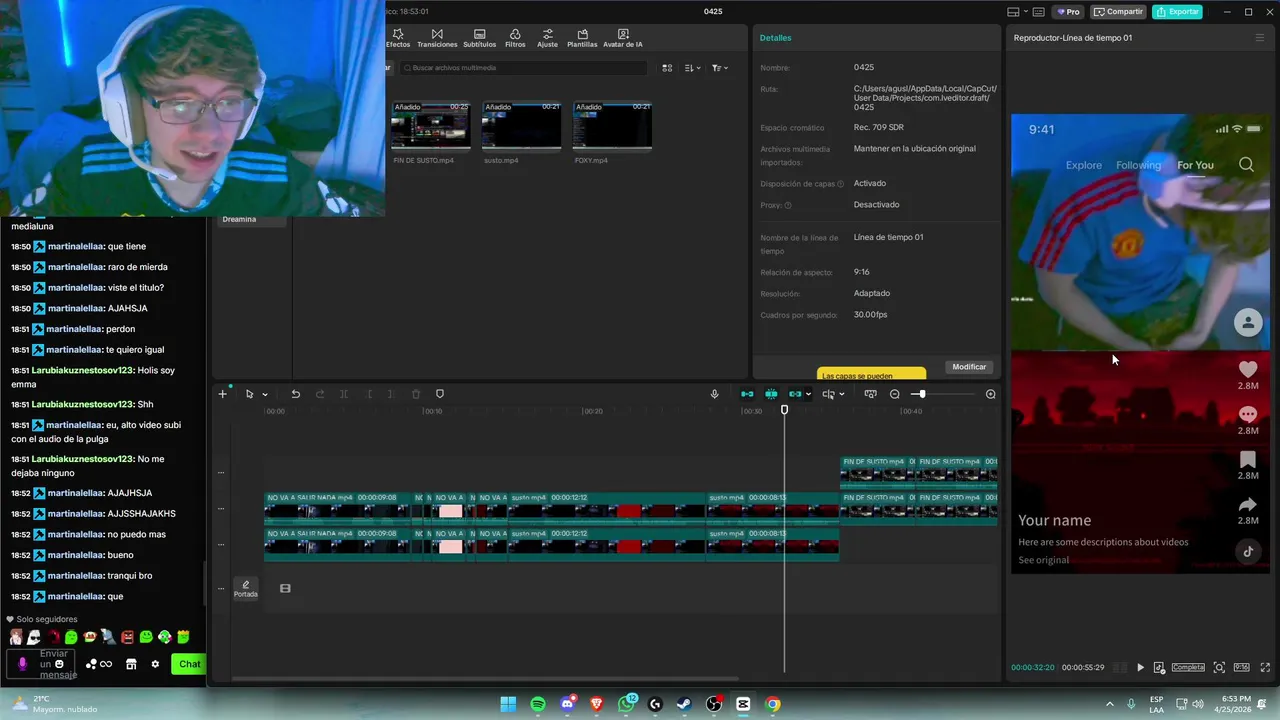
Task: Open the media filter dropdown
Action: (720, 68)
